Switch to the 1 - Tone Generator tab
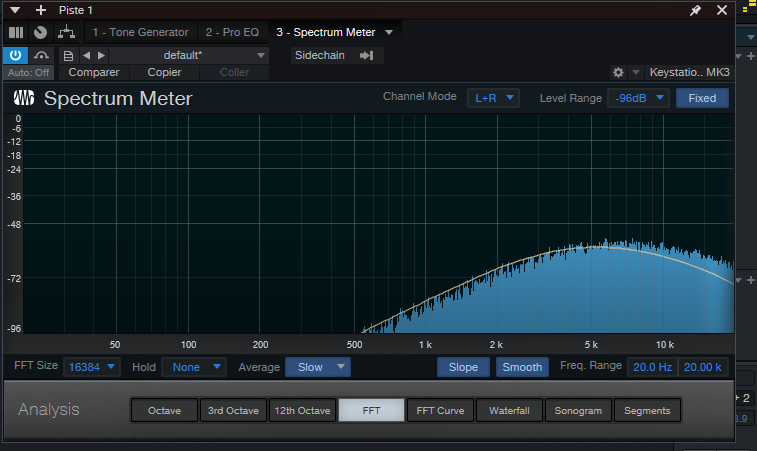This screenshot has width=757, height=451. coord(140,32)
